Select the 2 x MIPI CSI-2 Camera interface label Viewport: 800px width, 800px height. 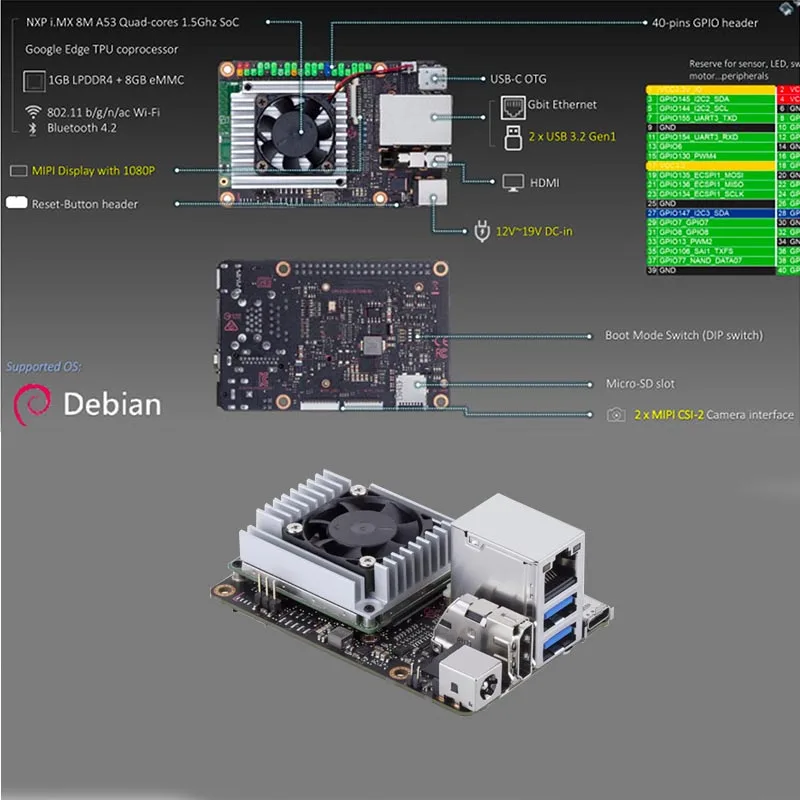pyautogui.click(x=713, y=415)
